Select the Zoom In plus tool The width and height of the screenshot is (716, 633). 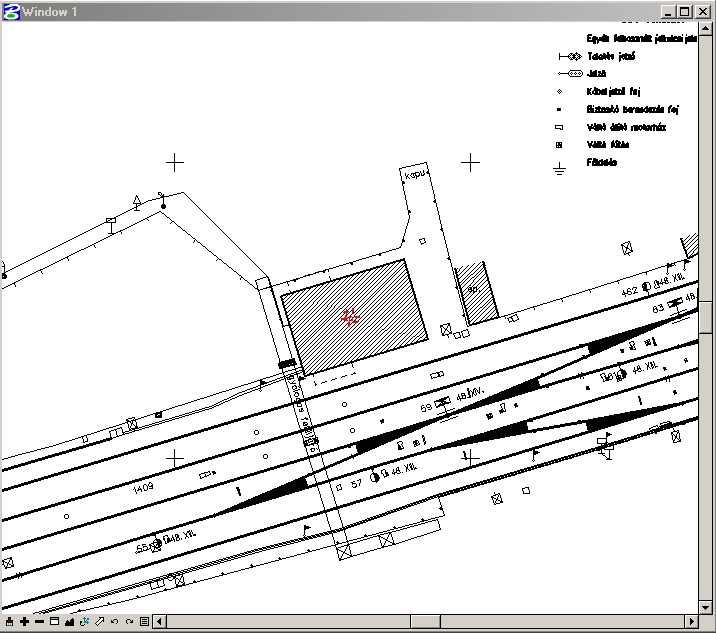pos(24,622)
